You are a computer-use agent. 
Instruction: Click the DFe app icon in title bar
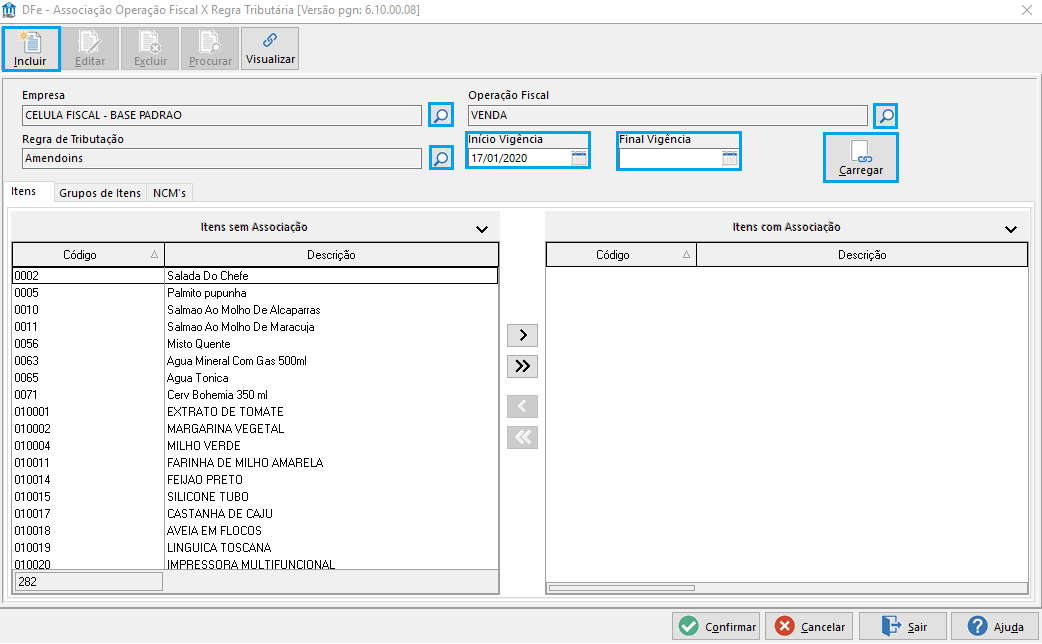(9, 10)
